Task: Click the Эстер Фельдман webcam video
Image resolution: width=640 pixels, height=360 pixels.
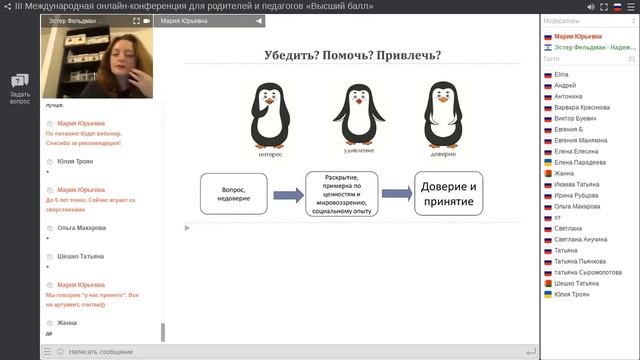Action: [x=97, y=62]
